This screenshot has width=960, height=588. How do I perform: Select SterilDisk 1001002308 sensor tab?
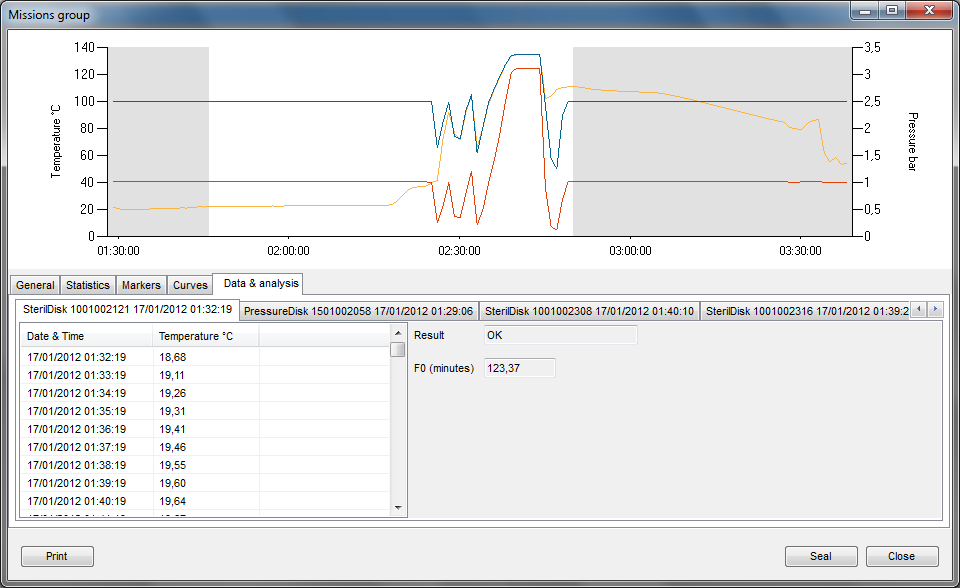click(x=589, y=311)
